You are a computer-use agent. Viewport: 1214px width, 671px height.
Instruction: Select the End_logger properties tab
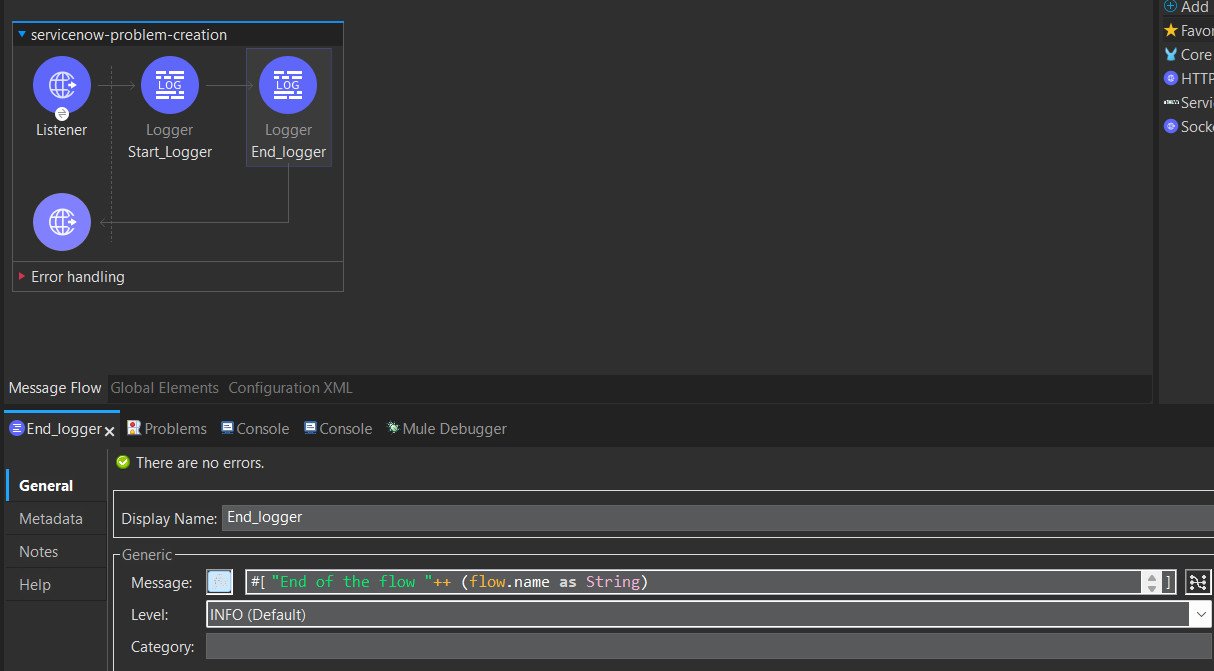pos(56,429)
